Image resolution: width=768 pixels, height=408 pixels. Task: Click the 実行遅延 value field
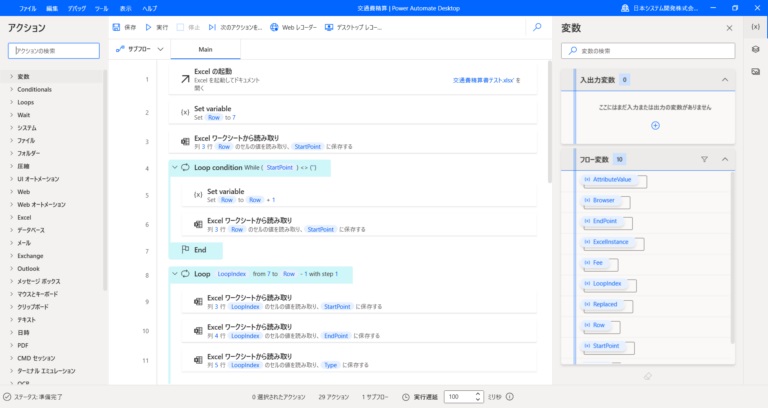click(x=459, y=397)
